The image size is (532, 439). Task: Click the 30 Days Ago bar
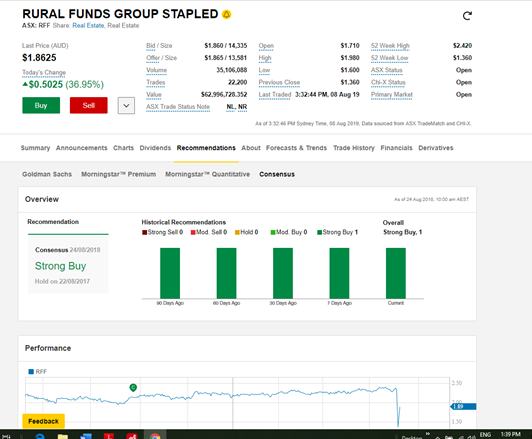283,273
